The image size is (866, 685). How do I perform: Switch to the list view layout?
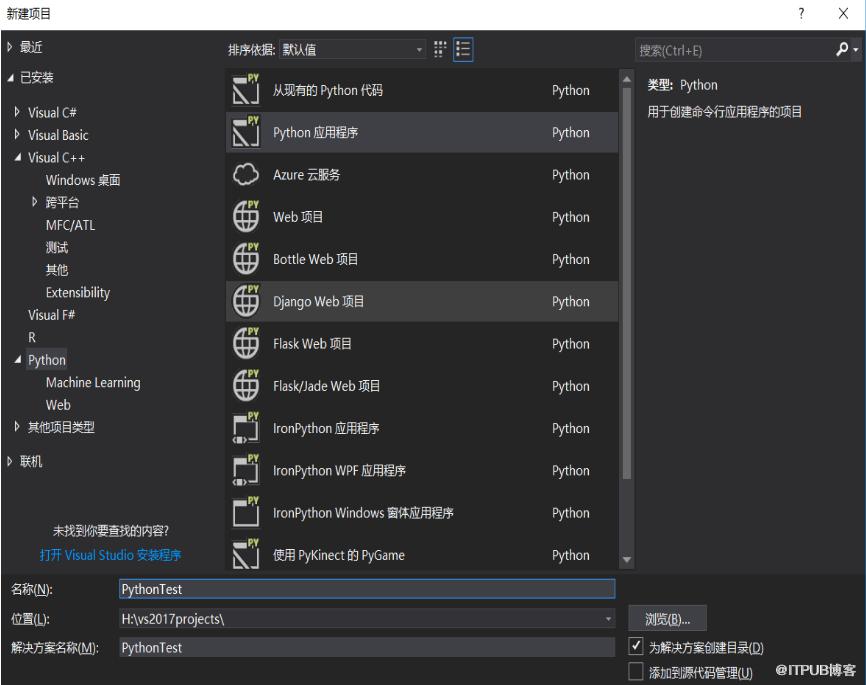463,50
